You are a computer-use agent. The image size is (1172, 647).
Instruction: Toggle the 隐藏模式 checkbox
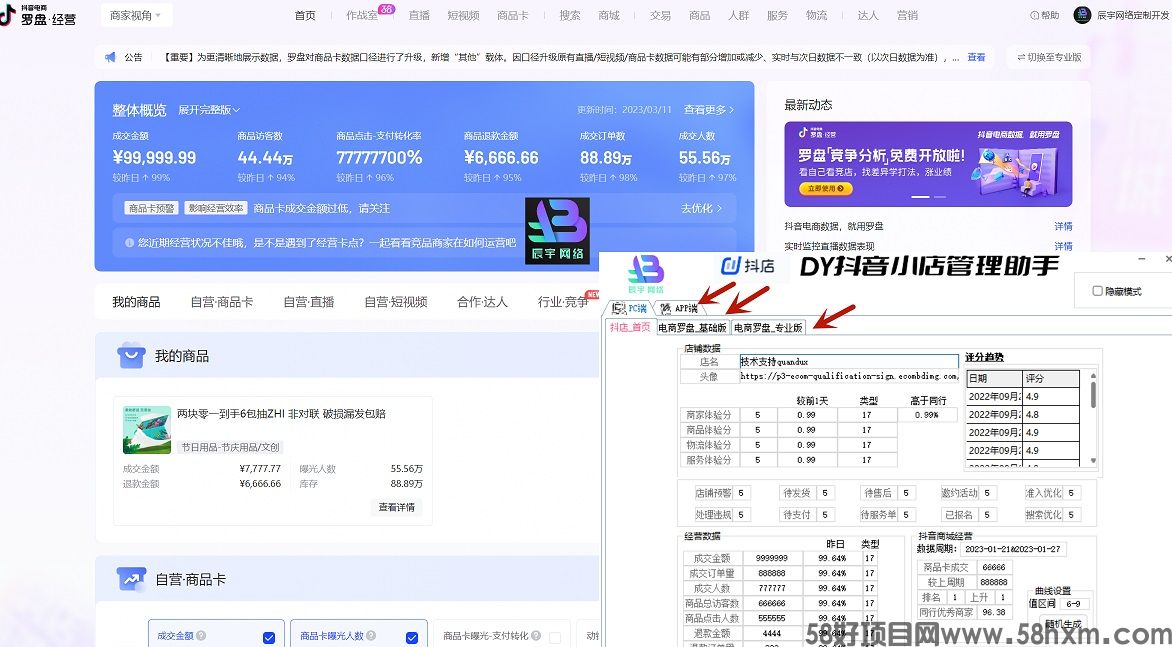coord(1097,291)
